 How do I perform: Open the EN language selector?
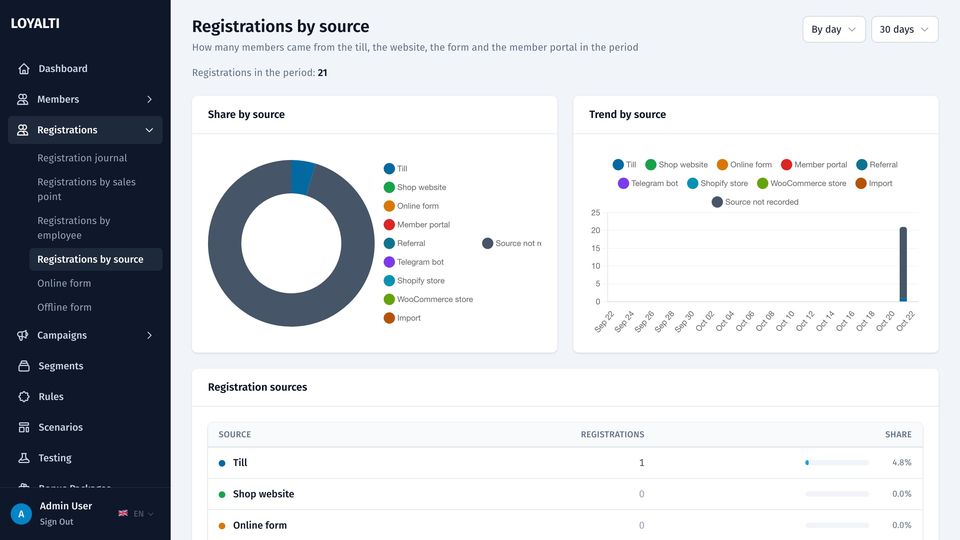pos(143,514)
